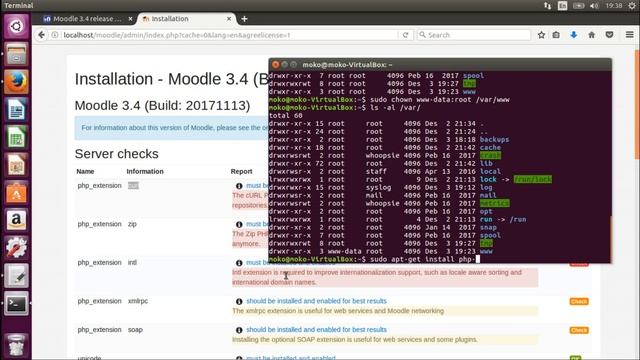Click 'xmlrpc' information cell
640x360 pixels.
(138, 301)
